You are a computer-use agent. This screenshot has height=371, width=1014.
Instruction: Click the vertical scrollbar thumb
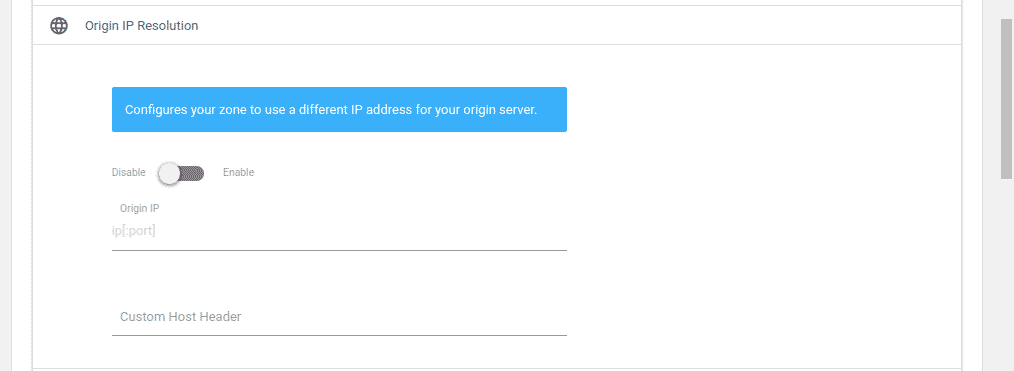tap(1007, 98)
